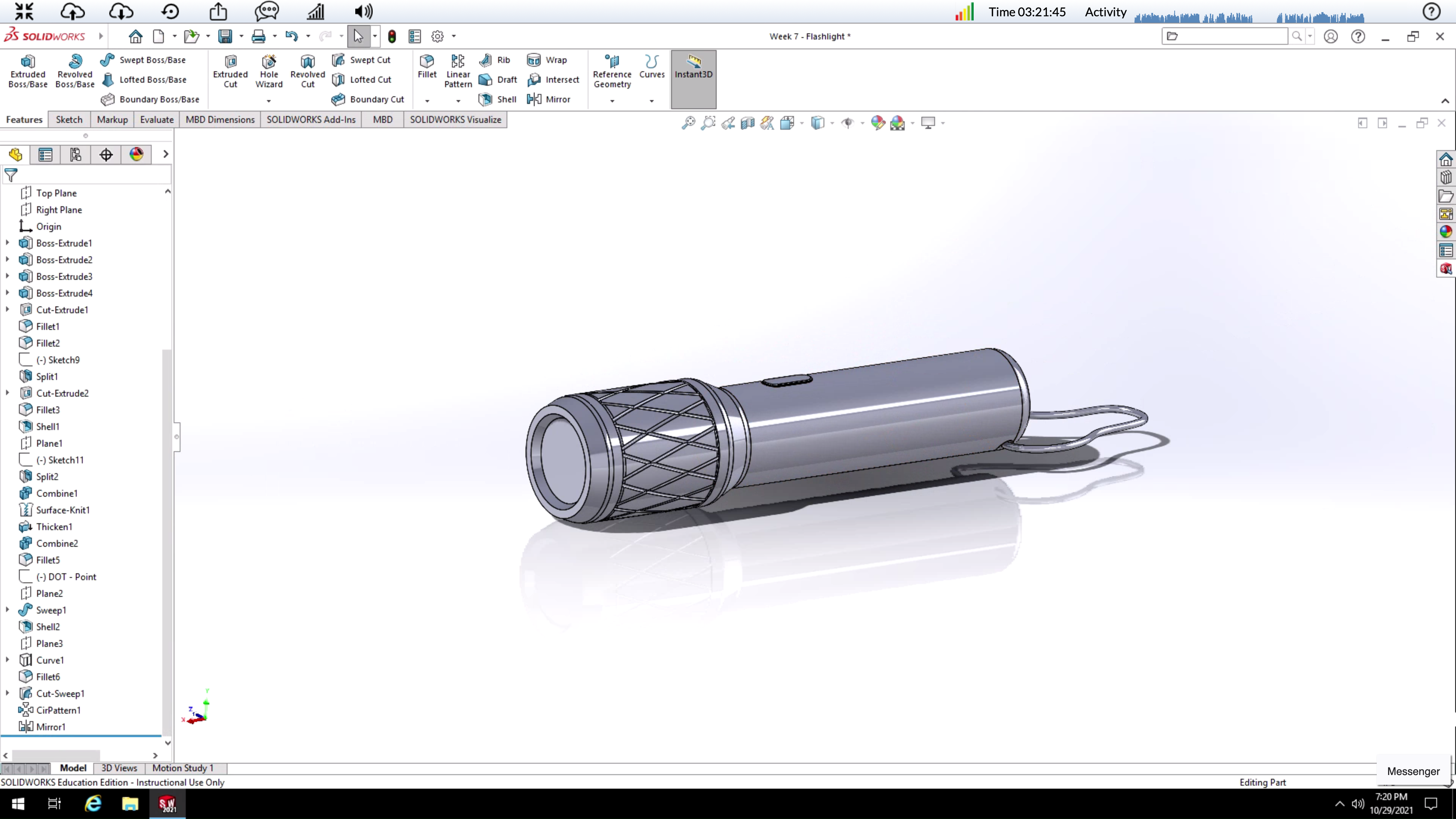Click the Rebuild traffic light icon

pyautogui.click(x=392, y=37)
